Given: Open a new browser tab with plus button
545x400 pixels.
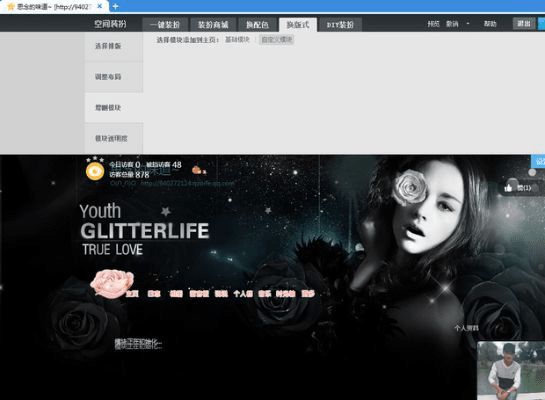Looking at the screenshot, I should tap(115, 6).
